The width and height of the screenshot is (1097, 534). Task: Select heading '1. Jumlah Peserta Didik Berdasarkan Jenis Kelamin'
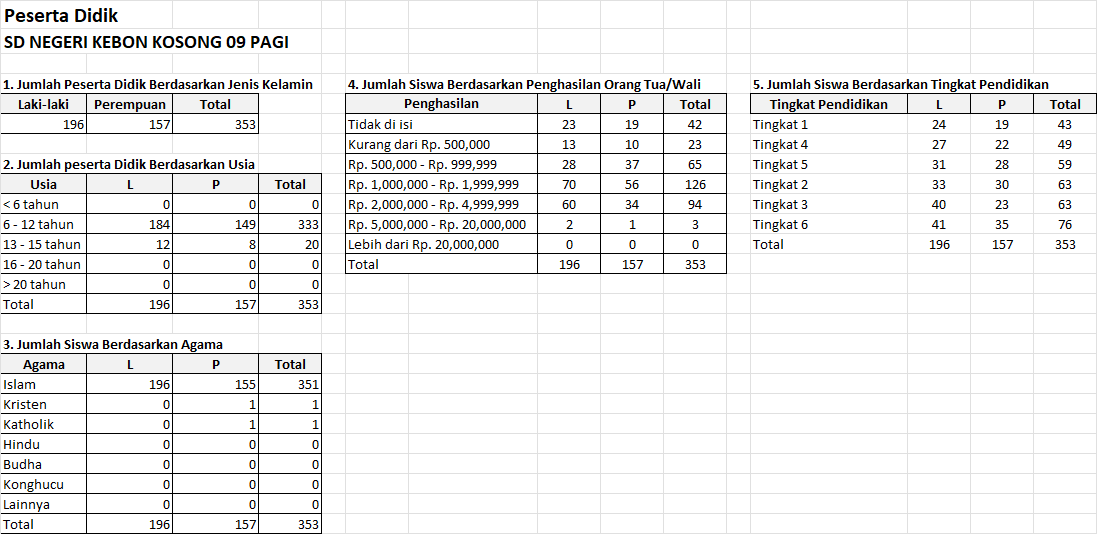157,85
